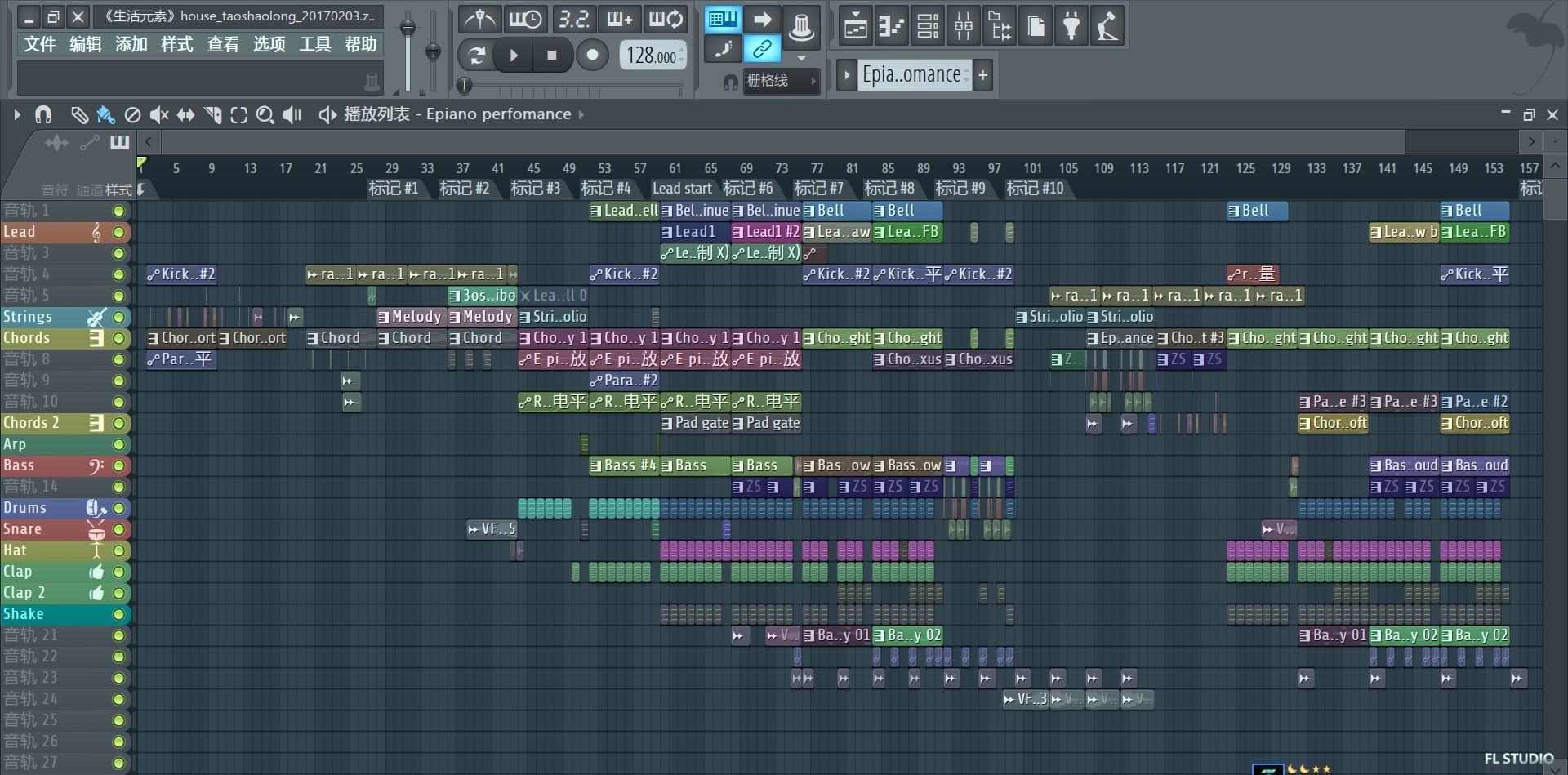Switch to the 通道 tab
The image size is (1568, 775).
[90, 190]
